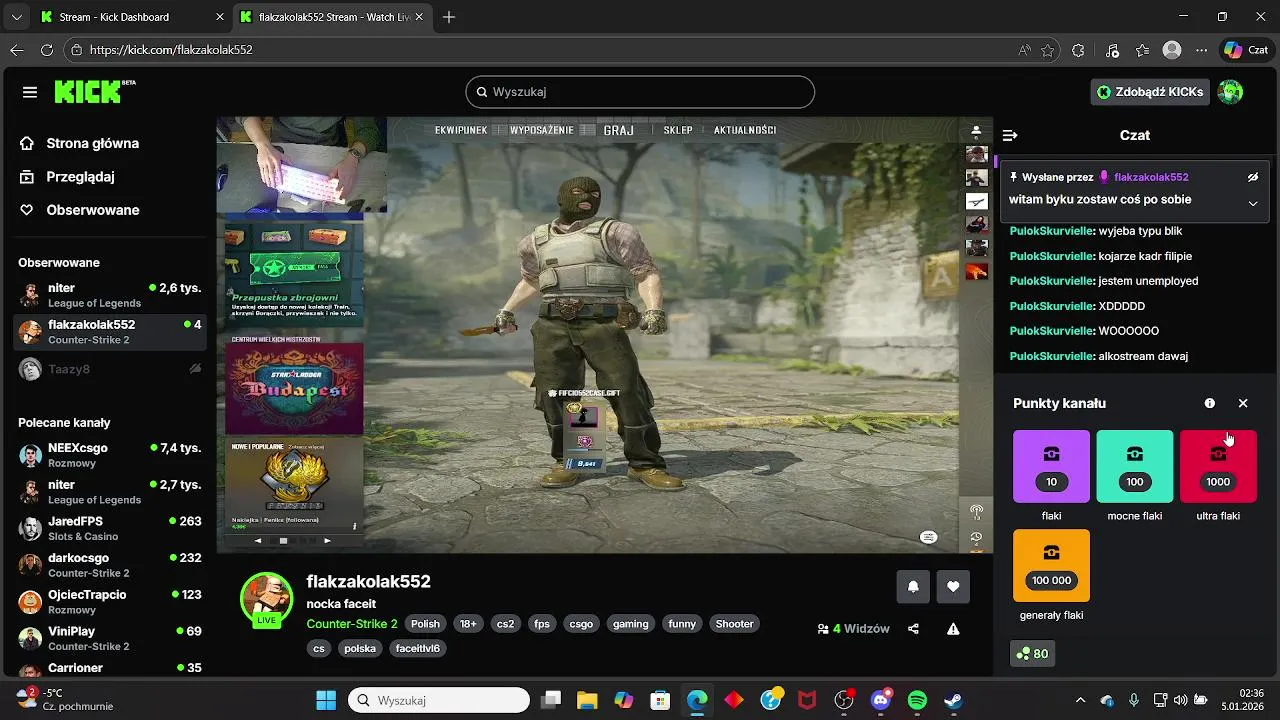This screenshot has height=720, width=1280.
Task: Add this page to favorites star
Action: 1047,50
